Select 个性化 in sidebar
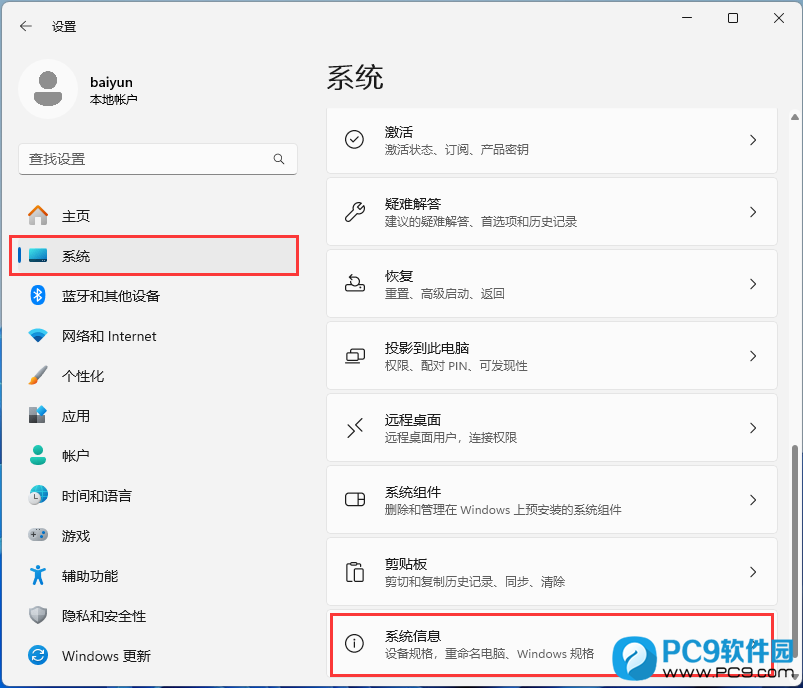Image resolution: width=803 pixels, height=688 pixels. pyautogui.click(x=157, y=376)
